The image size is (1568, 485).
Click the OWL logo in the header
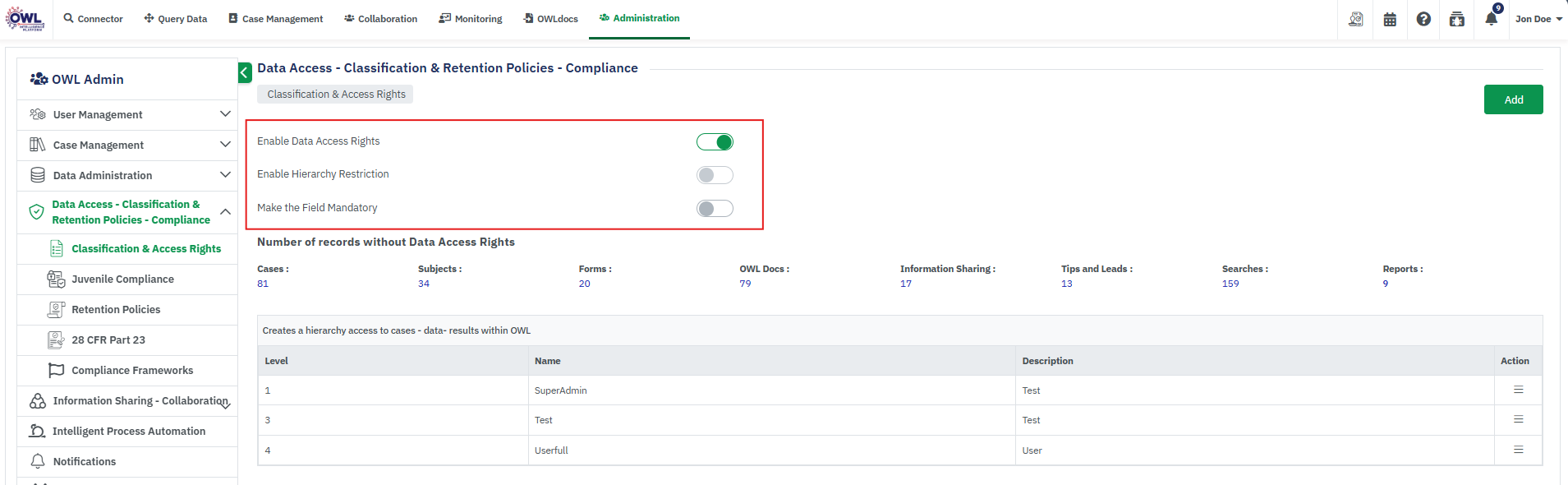coord(25,19)
